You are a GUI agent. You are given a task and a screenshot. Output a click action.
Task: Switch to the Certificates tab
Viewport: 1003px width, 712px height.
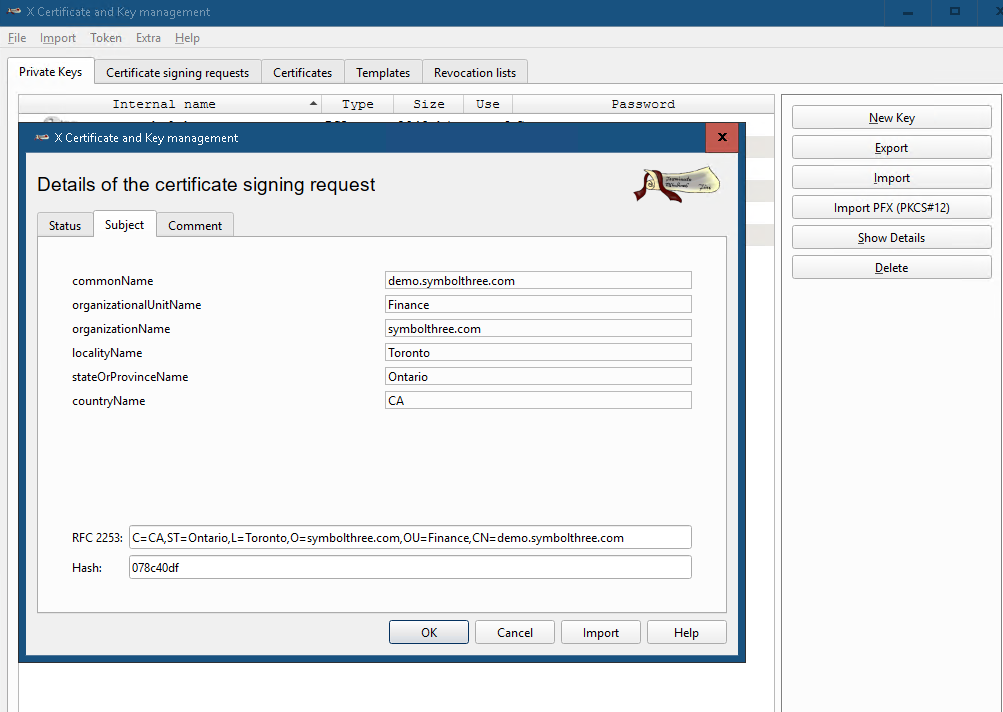[x=302, y=71]
